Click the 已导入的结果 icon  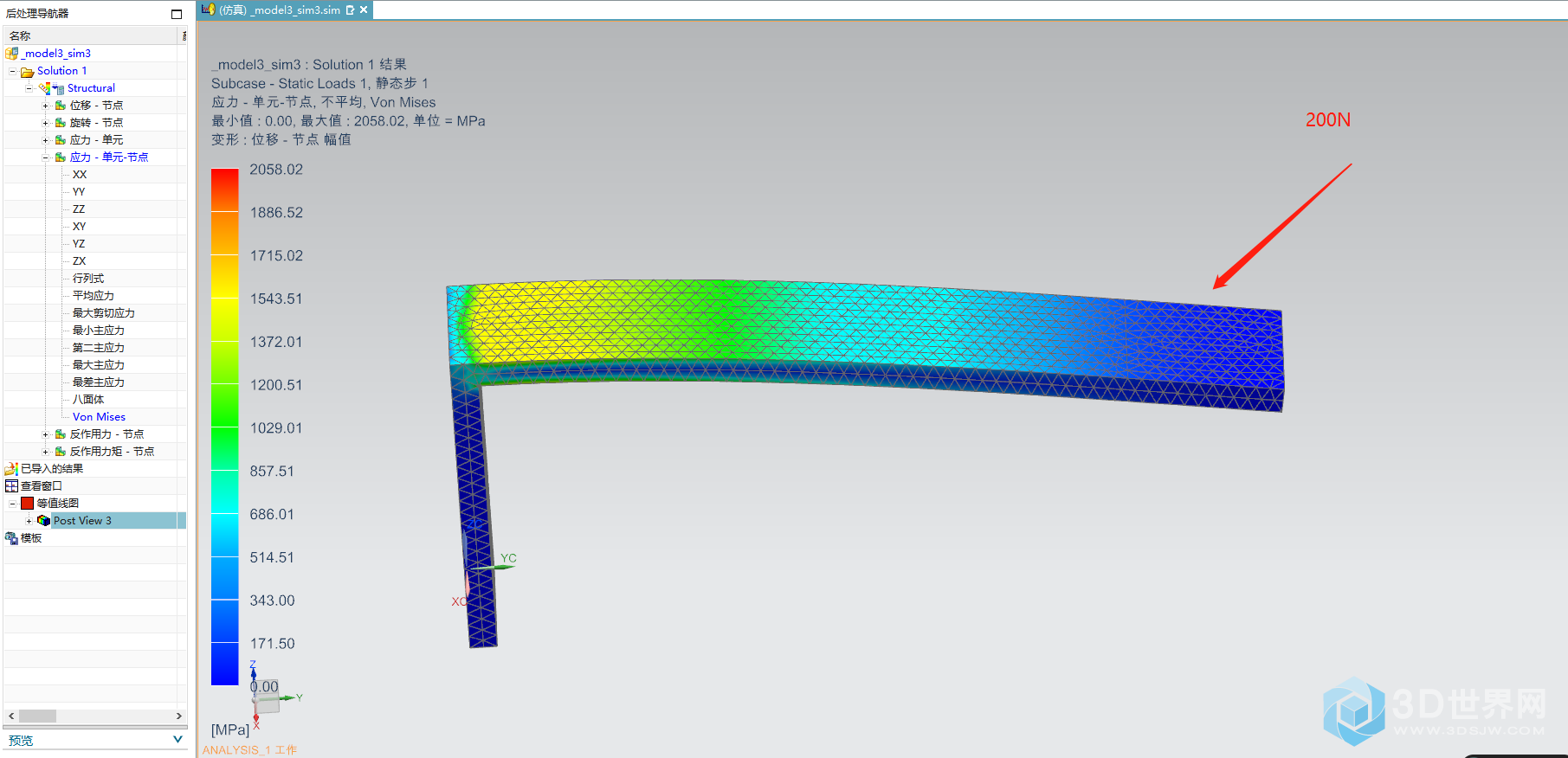(11, 469)
